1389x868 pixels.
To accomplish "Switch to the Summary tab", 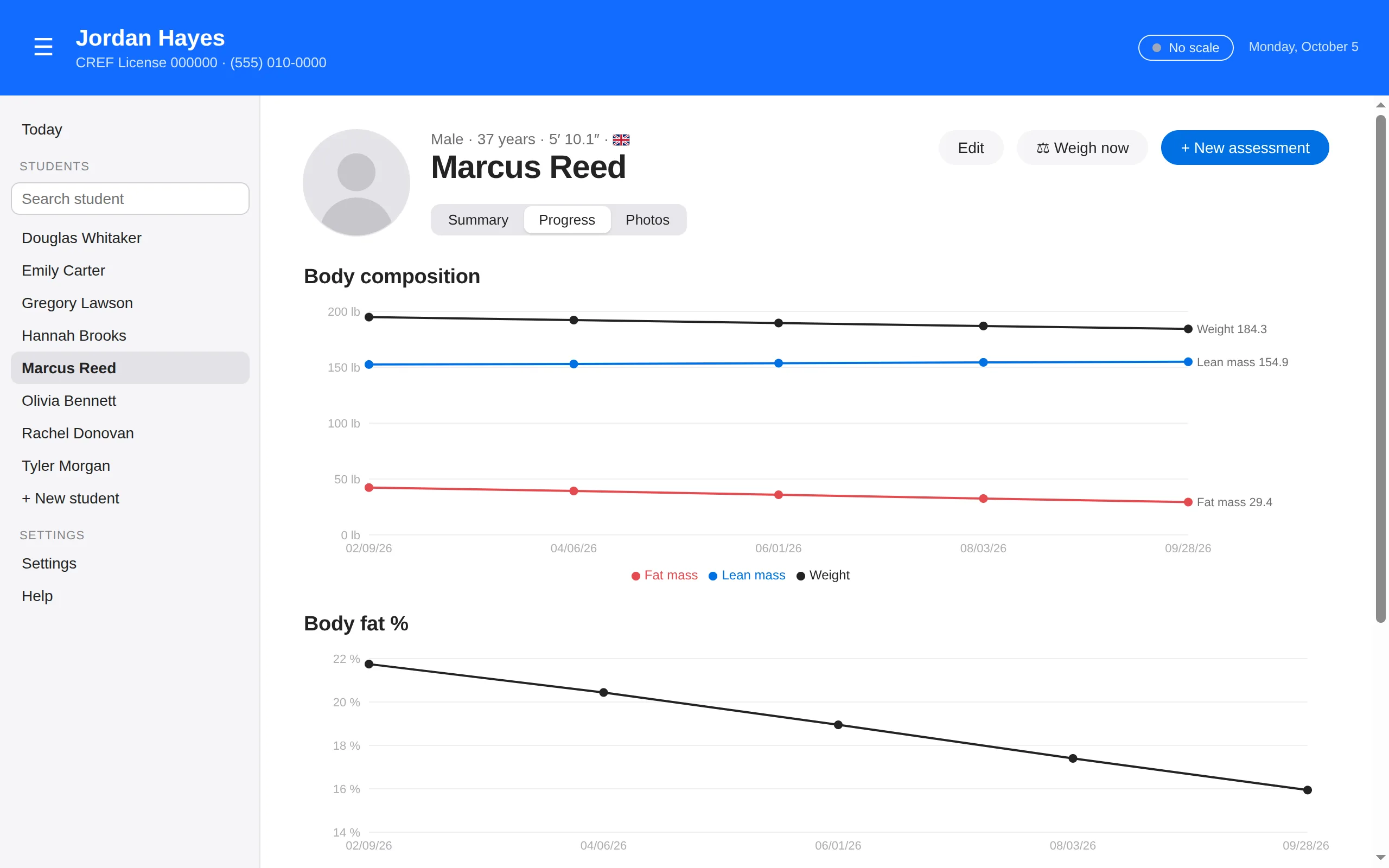I will [x=478, y=220].
